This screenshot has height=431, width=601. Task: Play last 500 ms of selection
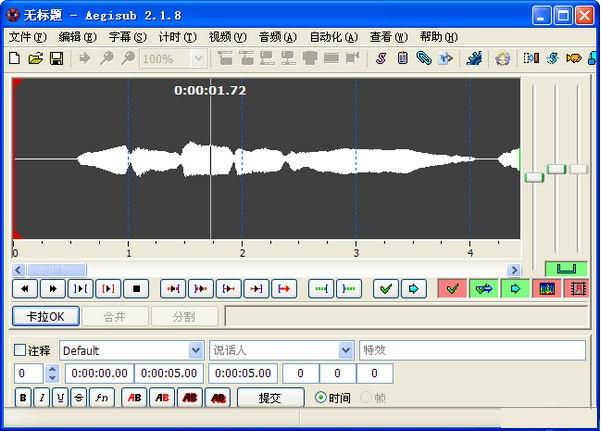point(256,289)
